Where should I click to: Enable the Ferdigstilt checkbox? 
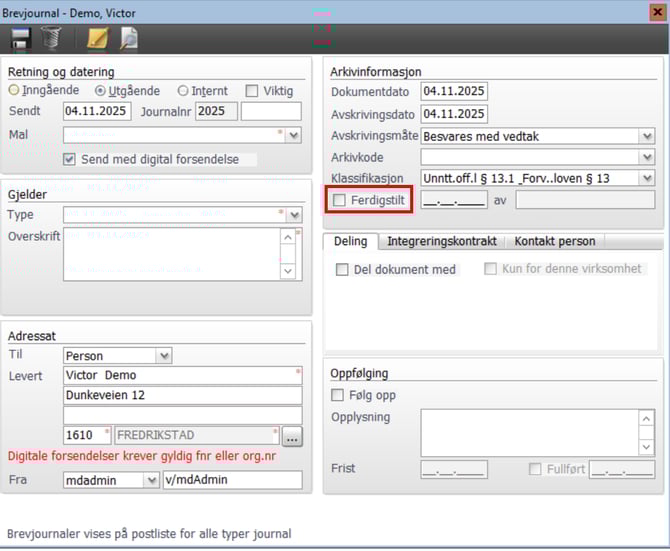click(340, 200)
